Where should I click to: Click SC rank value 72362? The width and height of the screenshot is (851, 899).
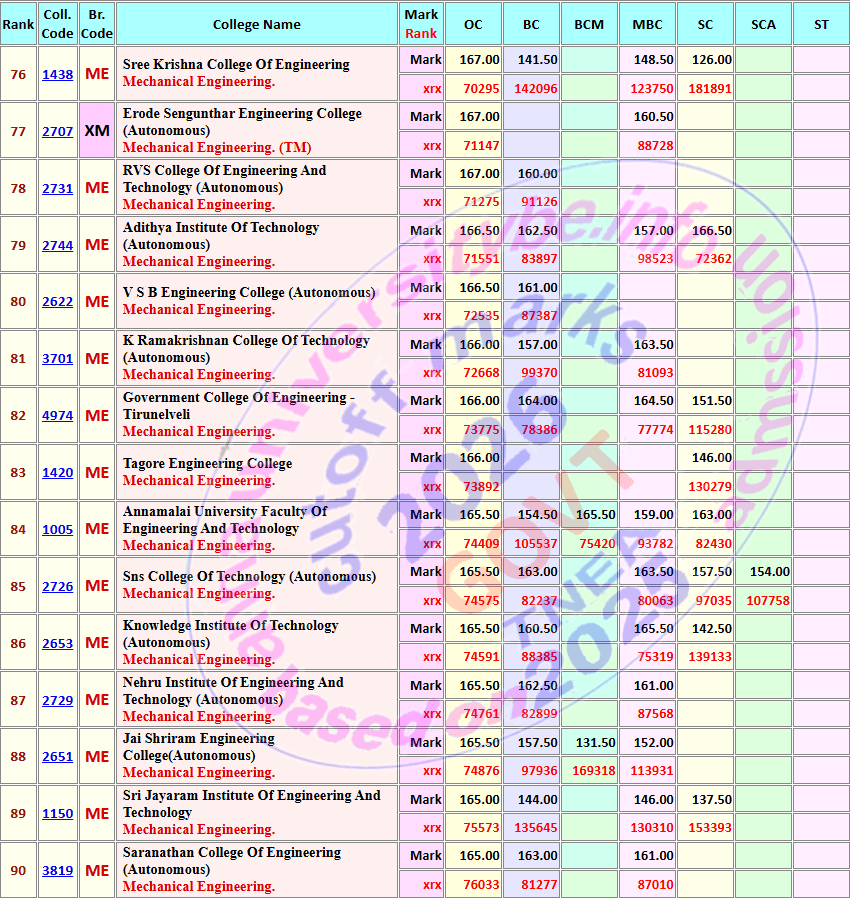[x=713, y=259]
